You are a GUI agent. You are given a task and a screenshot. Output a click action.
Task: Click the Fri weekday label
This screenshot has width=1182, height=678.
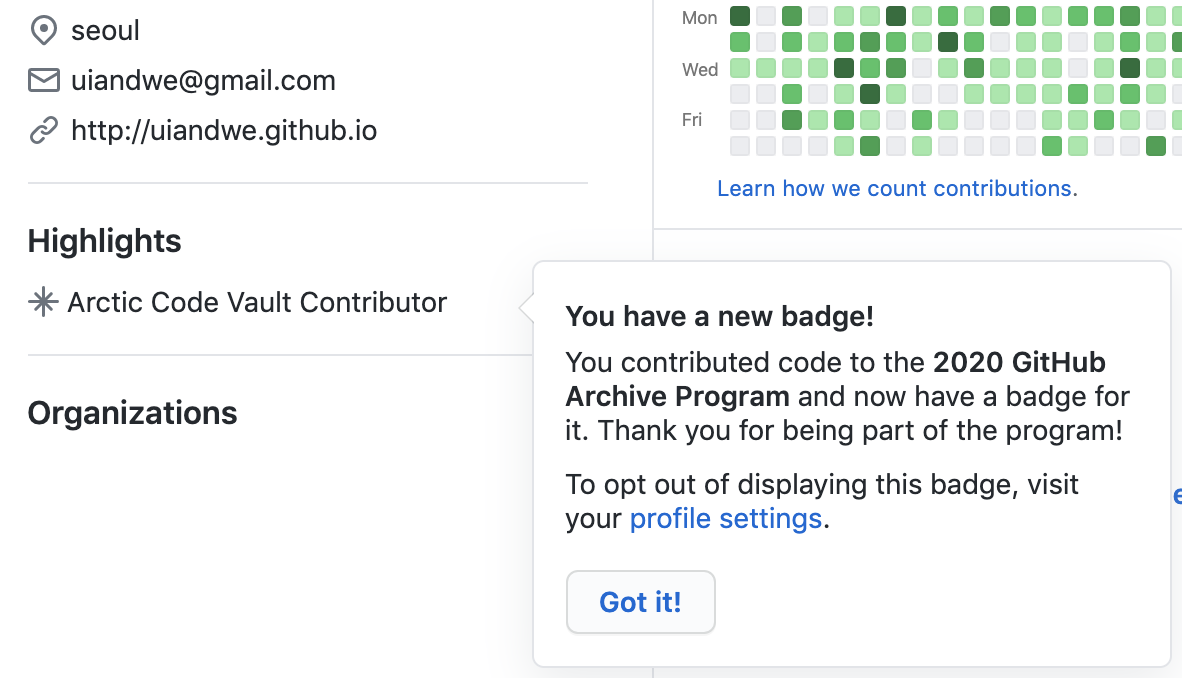click(x=692, y=120)
